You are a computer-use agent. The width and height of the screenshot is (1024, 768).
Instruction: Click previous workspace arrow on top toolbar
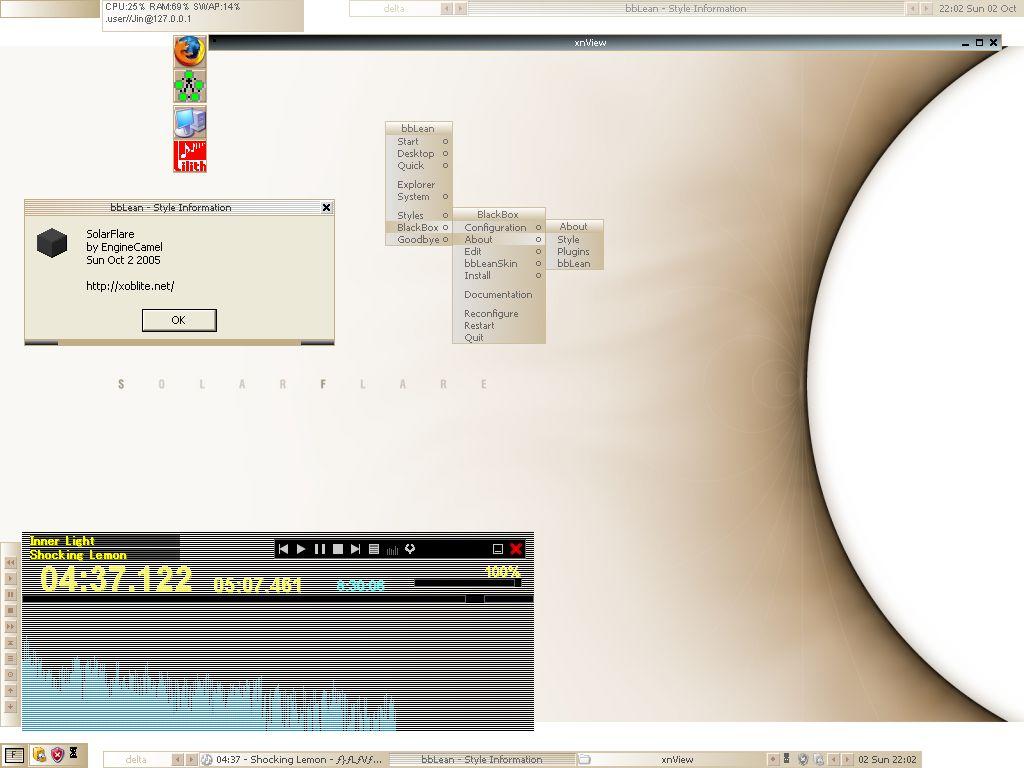click(x=447, y=8)
